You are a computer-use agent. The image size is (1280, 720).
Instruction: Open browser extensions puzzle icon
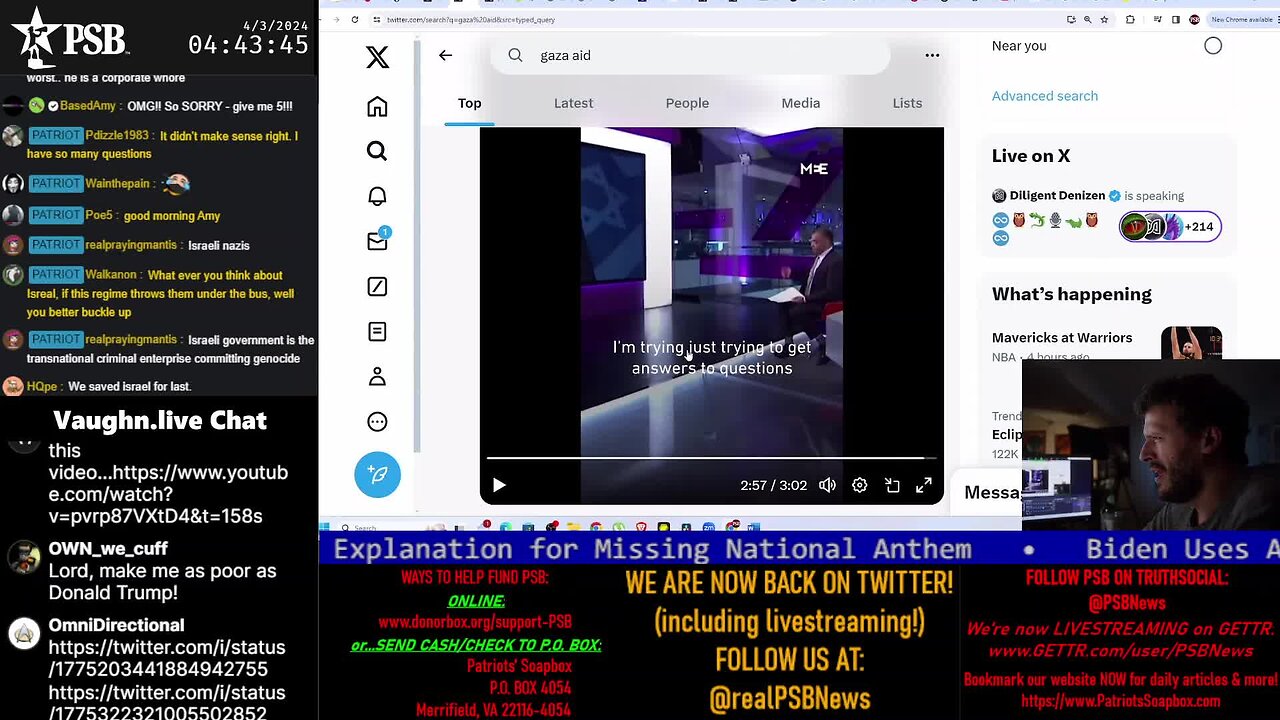click(x=1130, y=19)
